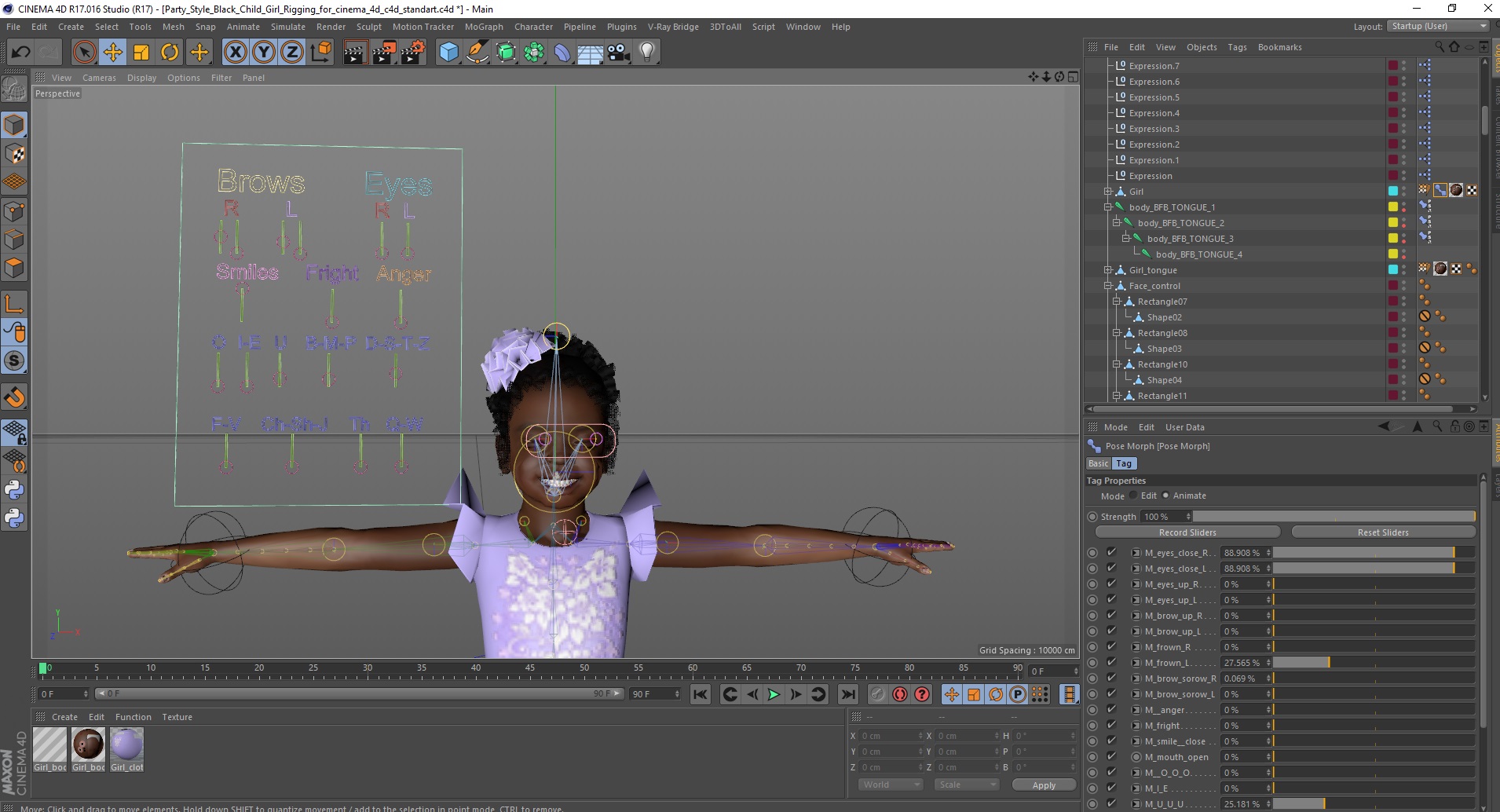The image size is (1500, 812).
Task: Collapse Face_control node
Action: (1108, 286)
